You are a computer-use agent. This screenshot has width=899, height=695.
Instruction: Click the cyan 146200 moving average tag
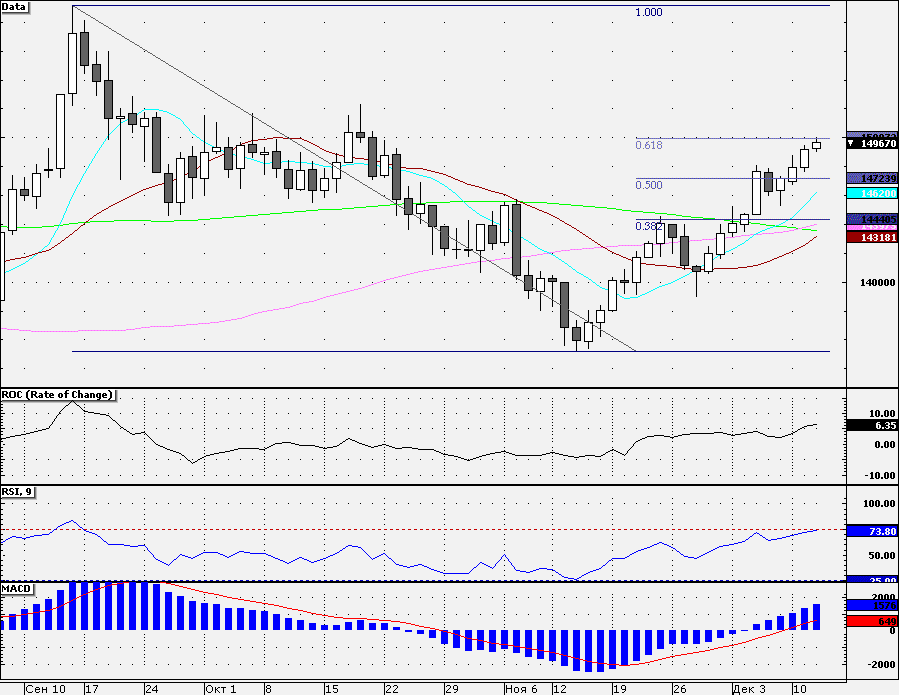872,194
